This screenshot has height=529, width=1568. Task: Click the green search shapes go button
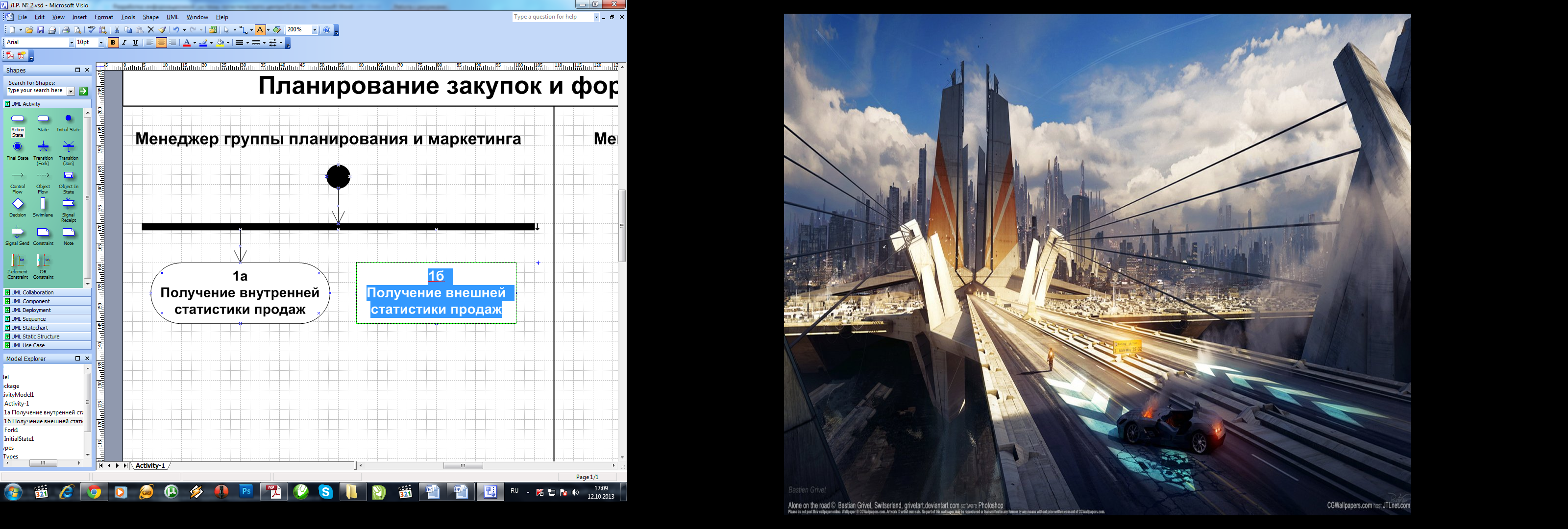point(83,91)
